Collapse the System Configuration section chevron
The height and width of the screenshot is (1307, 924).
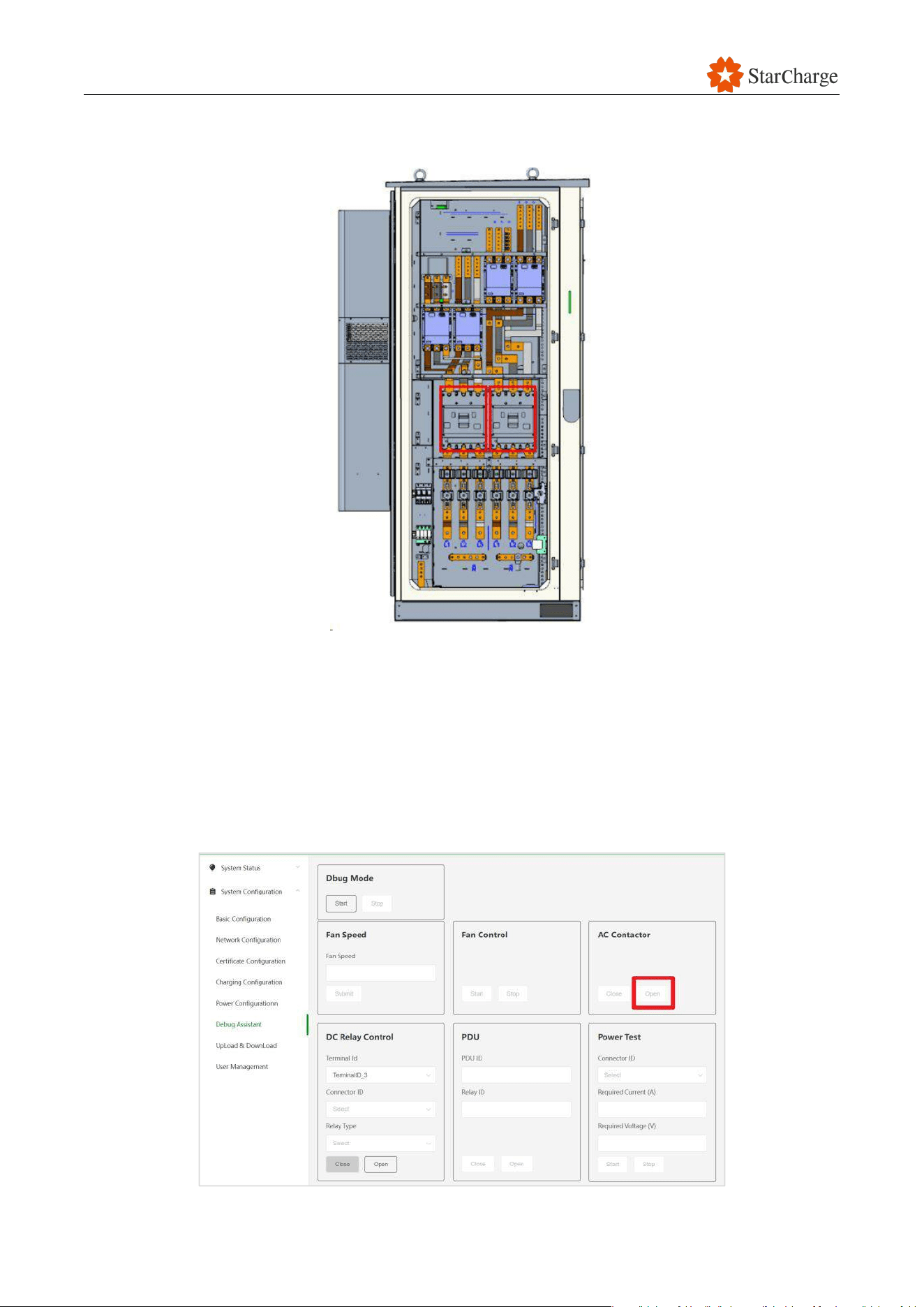[298, 892]
